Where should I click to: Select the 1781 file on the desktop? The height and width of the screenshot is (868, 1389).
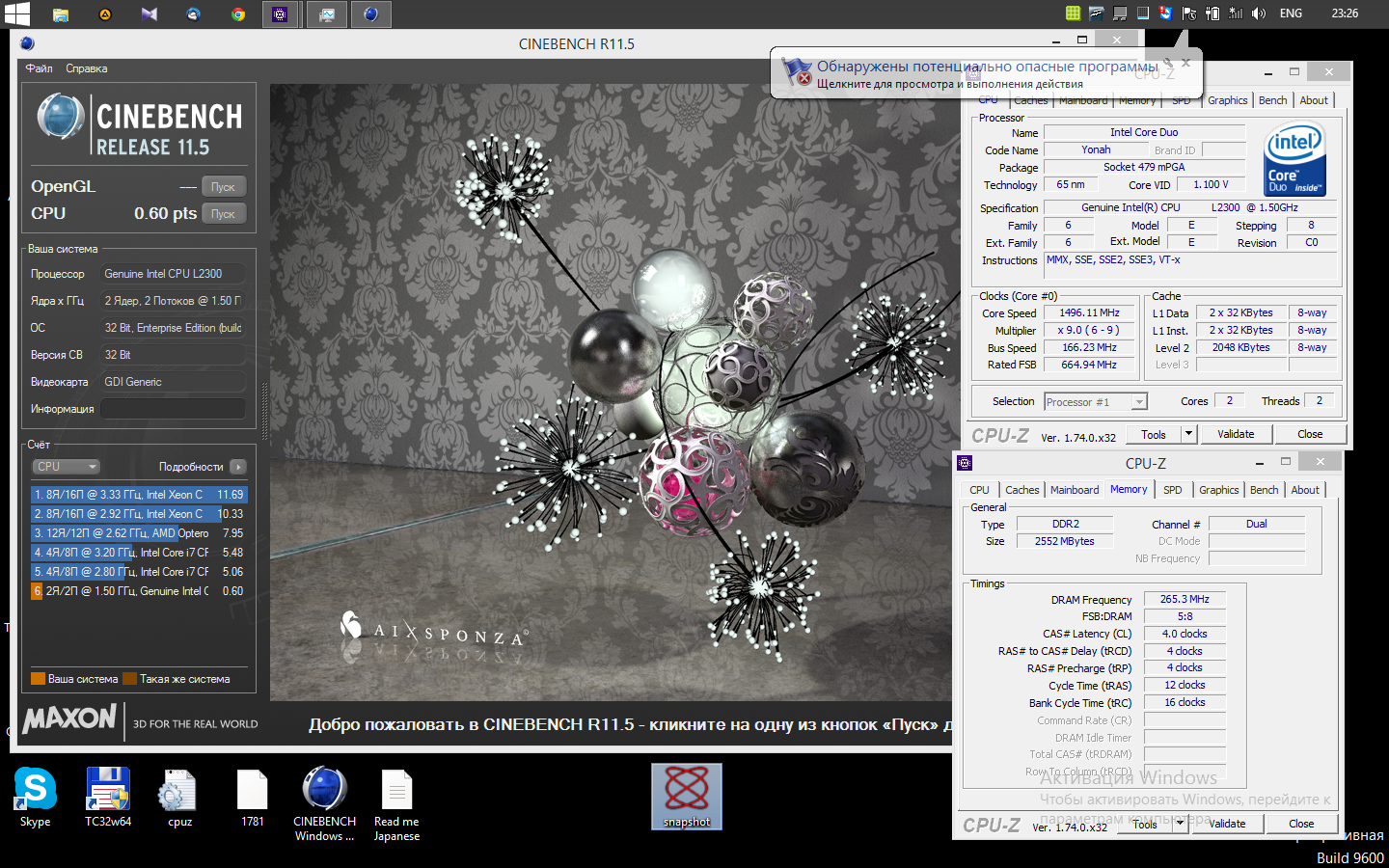click(253, 798)
